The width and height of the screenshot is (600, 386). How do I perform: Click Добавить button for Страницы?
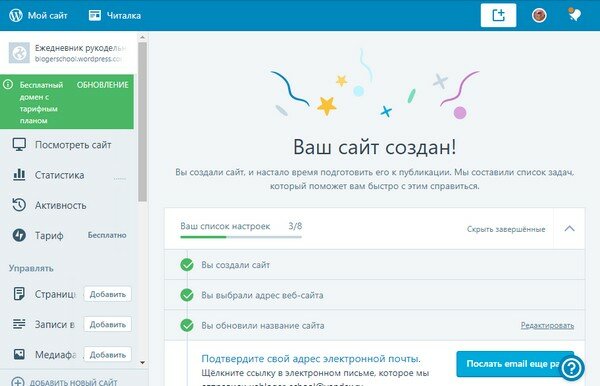(108, 294)
